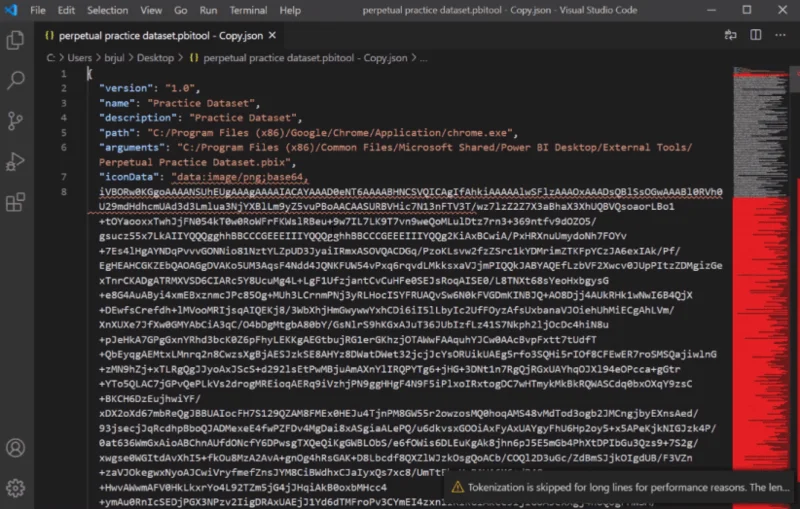Click the chrome.exe path value
The width and height of the screenshot is (800, 509).
330,133
